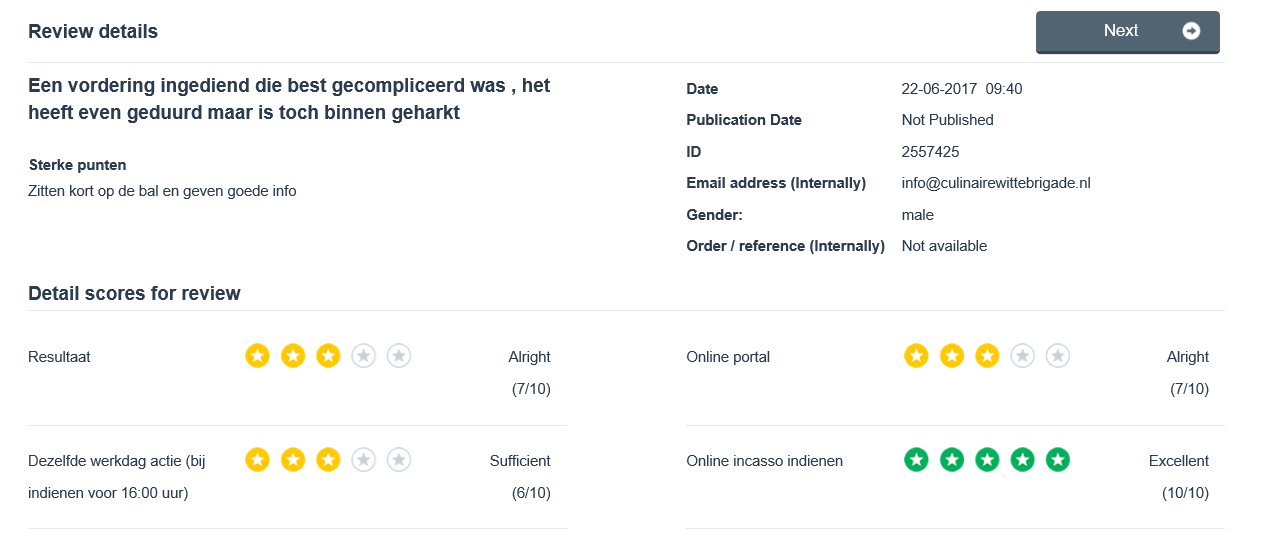Click the email info@culinairewittebrigade.nl
Screen dimensions: 1267x543
tap(995, 183)
